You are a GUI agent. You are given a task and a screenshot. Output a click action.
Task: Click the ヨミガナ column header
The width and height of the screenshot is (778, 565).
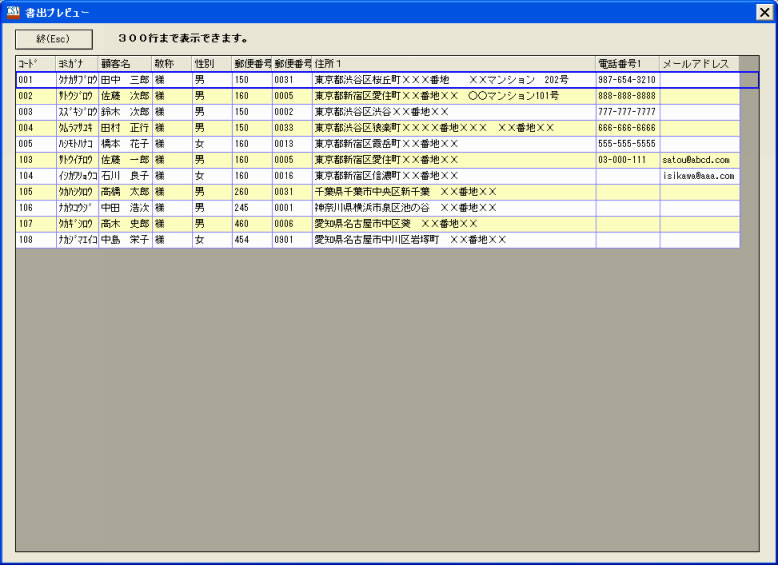pyautogui.click(x=77, y=64)
